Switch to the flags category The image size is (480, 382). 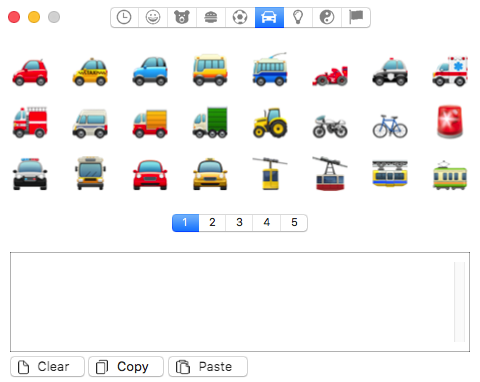(356, 17)
